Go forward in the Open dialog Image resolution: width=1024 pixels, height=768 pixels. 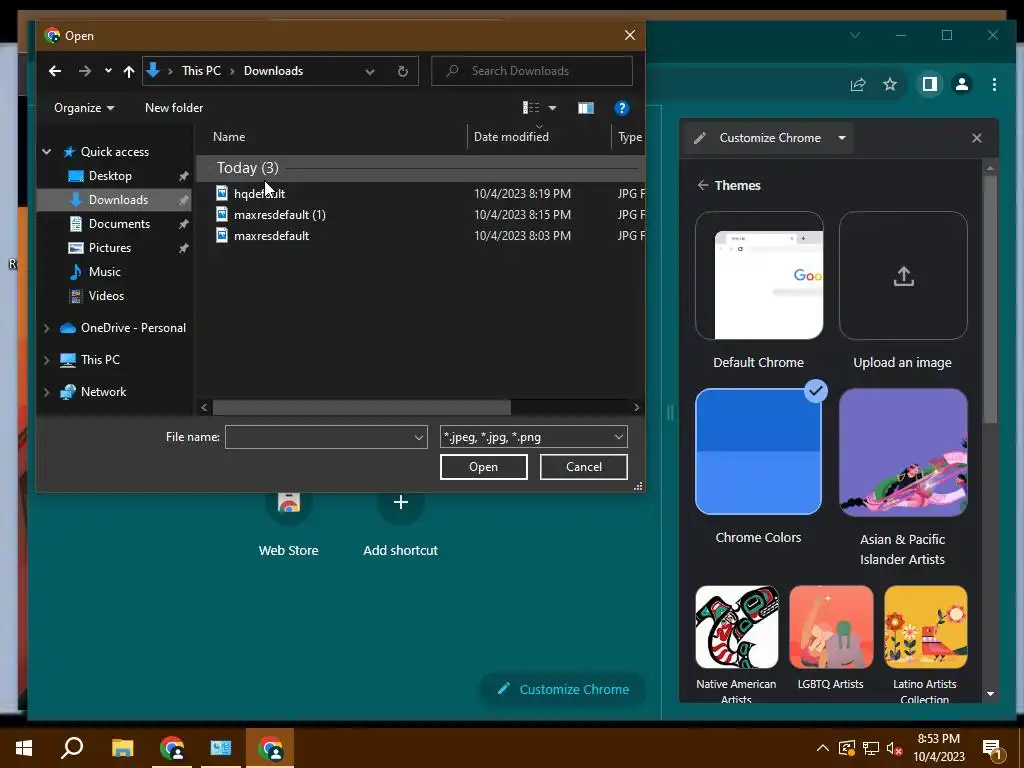point(85,71)
